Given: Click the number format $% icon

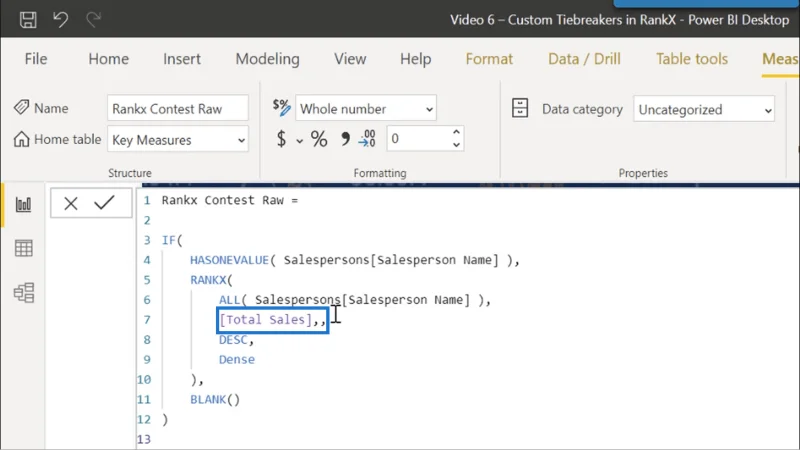Looking at the screenshot, I should [x=281, y=107].
